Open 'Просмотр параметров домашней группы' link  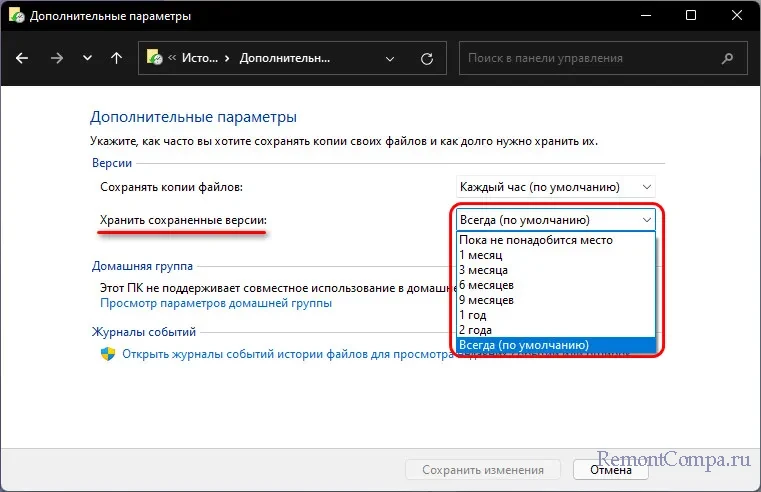[216, 302]
